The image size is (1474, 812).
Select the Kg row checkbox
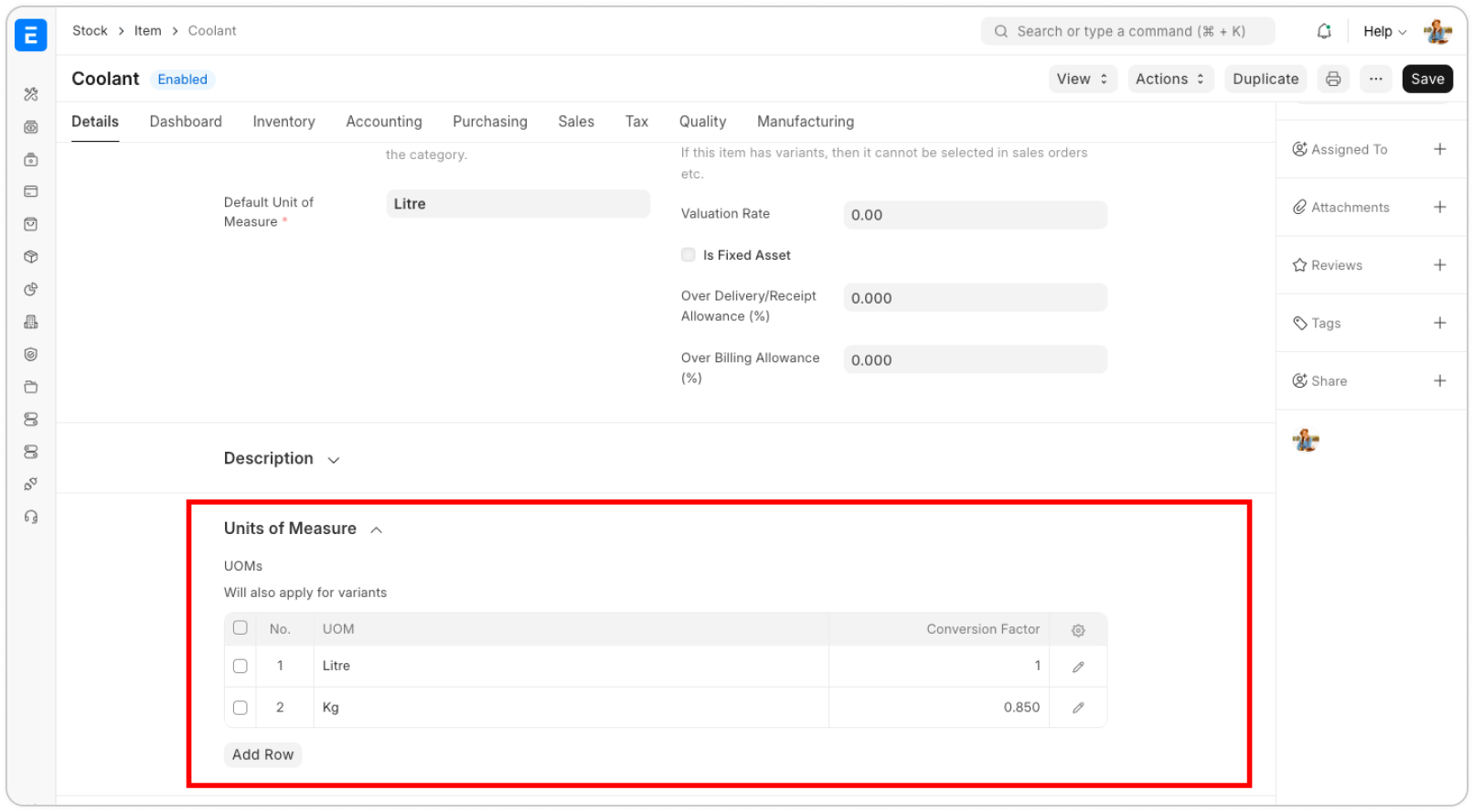point(240,708)
